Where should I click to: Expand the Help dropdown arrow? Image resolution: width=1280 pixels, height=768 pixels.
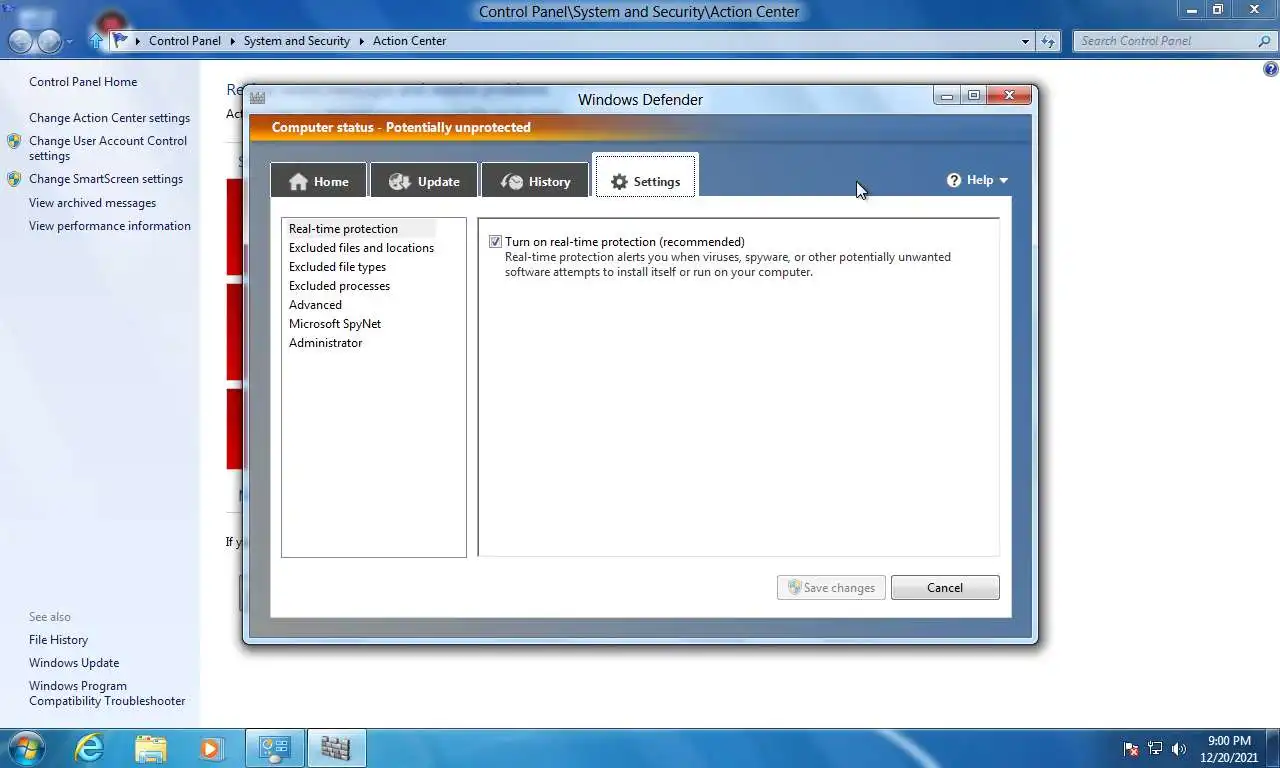click(1003, 181)
